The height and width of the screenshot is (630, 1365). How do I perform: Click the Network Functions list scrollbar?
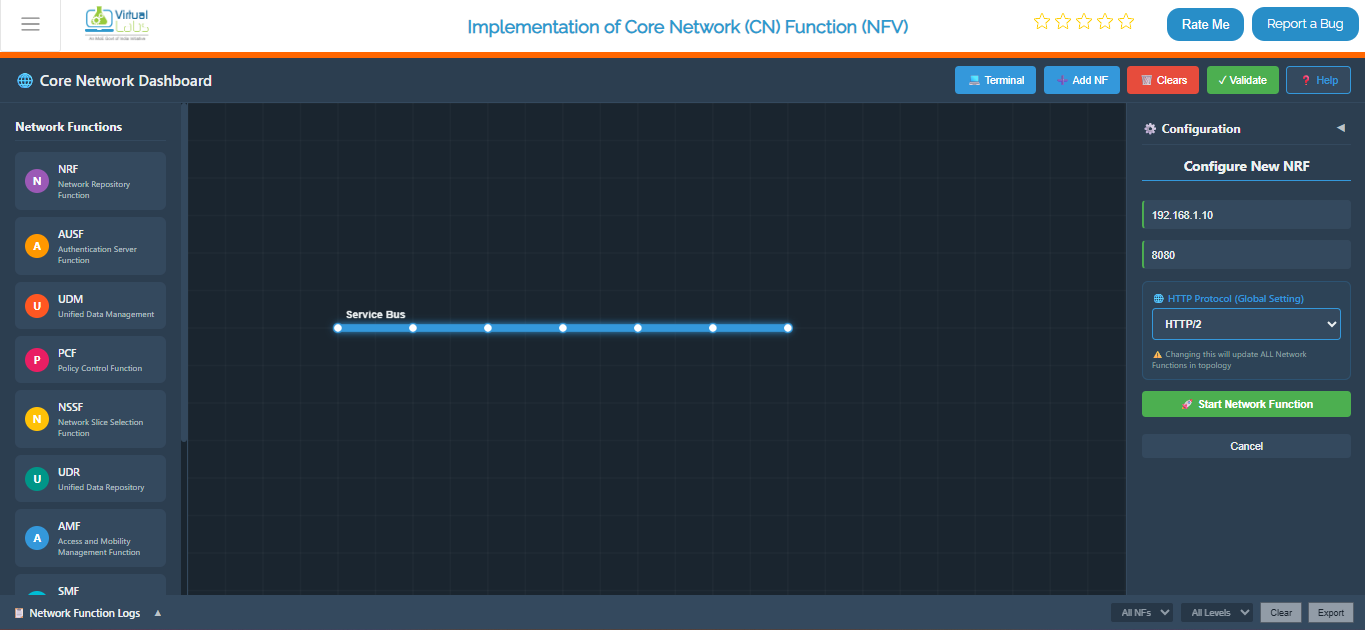[184, 272]
